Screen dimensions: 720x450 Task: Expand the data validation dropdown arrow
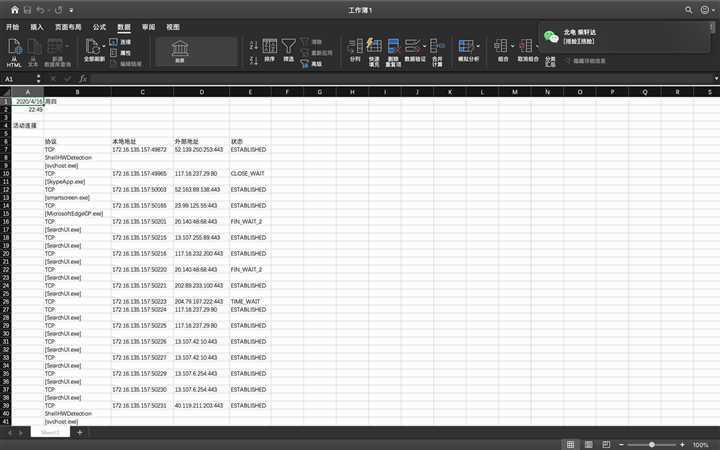[x=424, y=46]
